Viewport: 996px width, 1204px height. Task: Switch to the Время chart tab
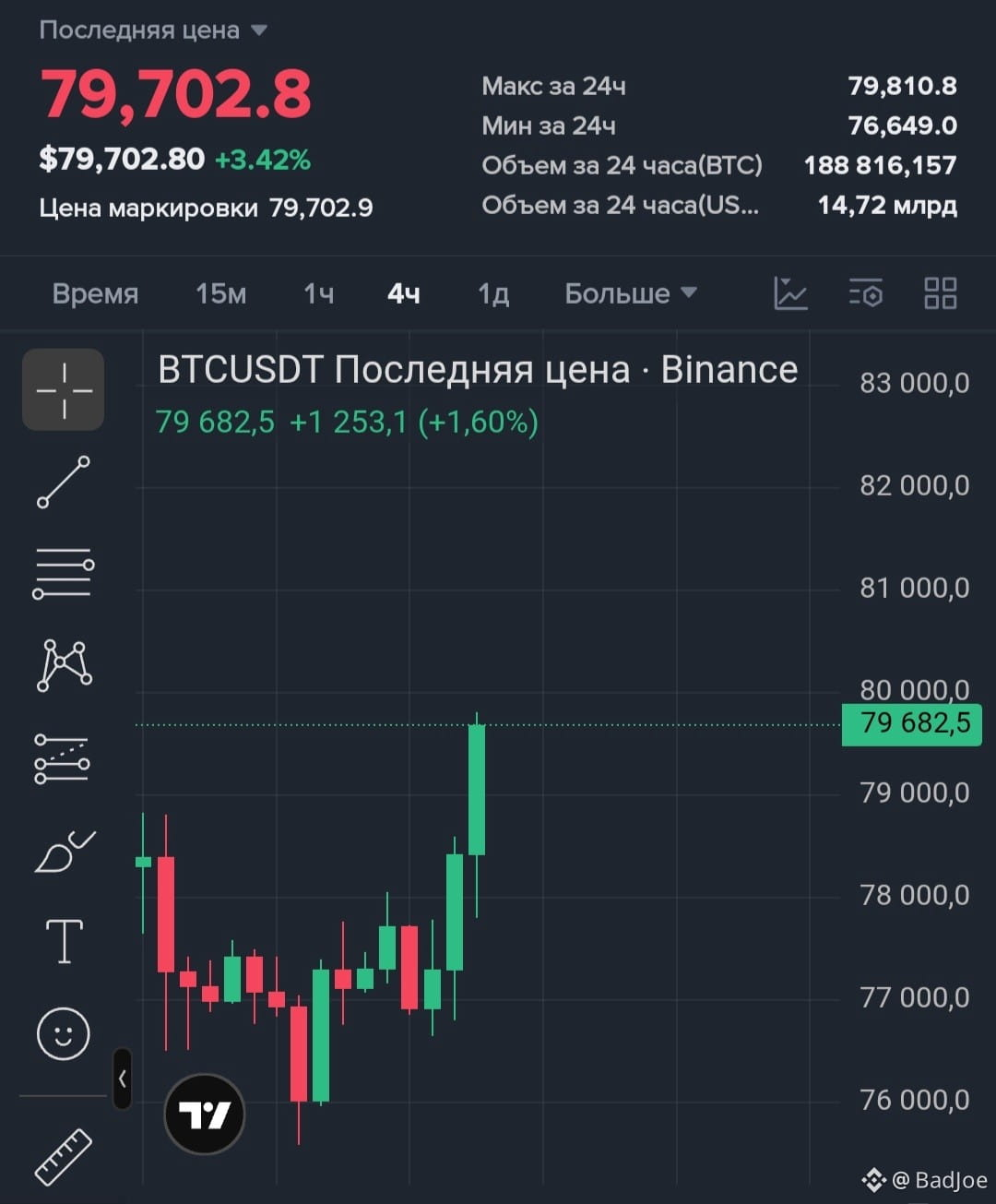[95, 293]
